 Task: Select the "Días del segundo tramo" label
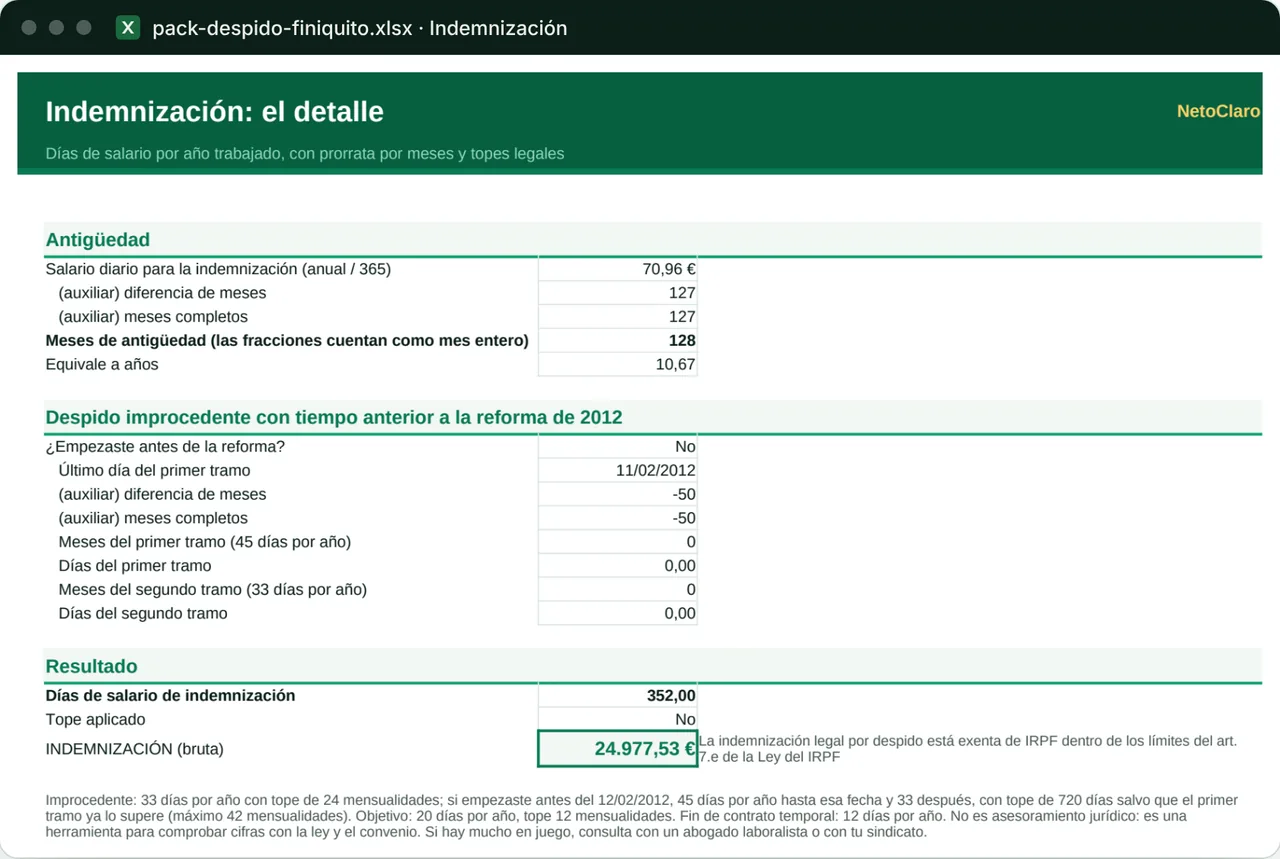[143, 614]
